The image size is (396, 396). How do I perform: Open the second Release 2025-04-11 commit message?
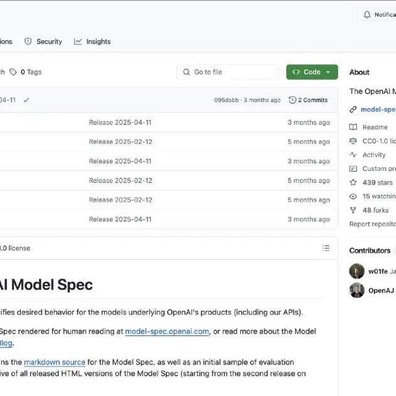coord(120,161)
